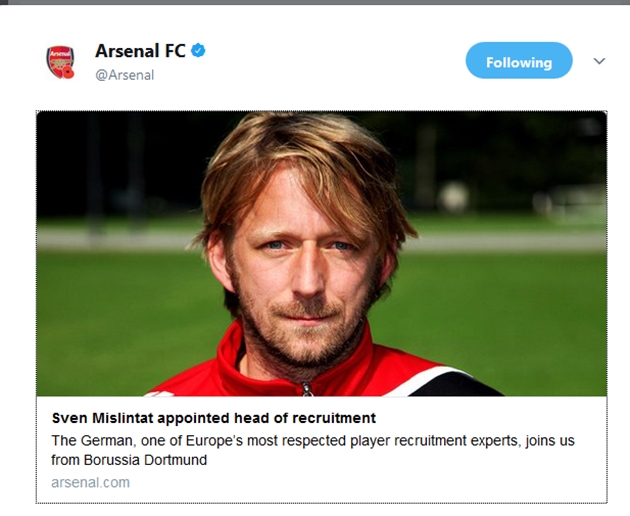Click the blue verified checkmark badge

point(199,50)
